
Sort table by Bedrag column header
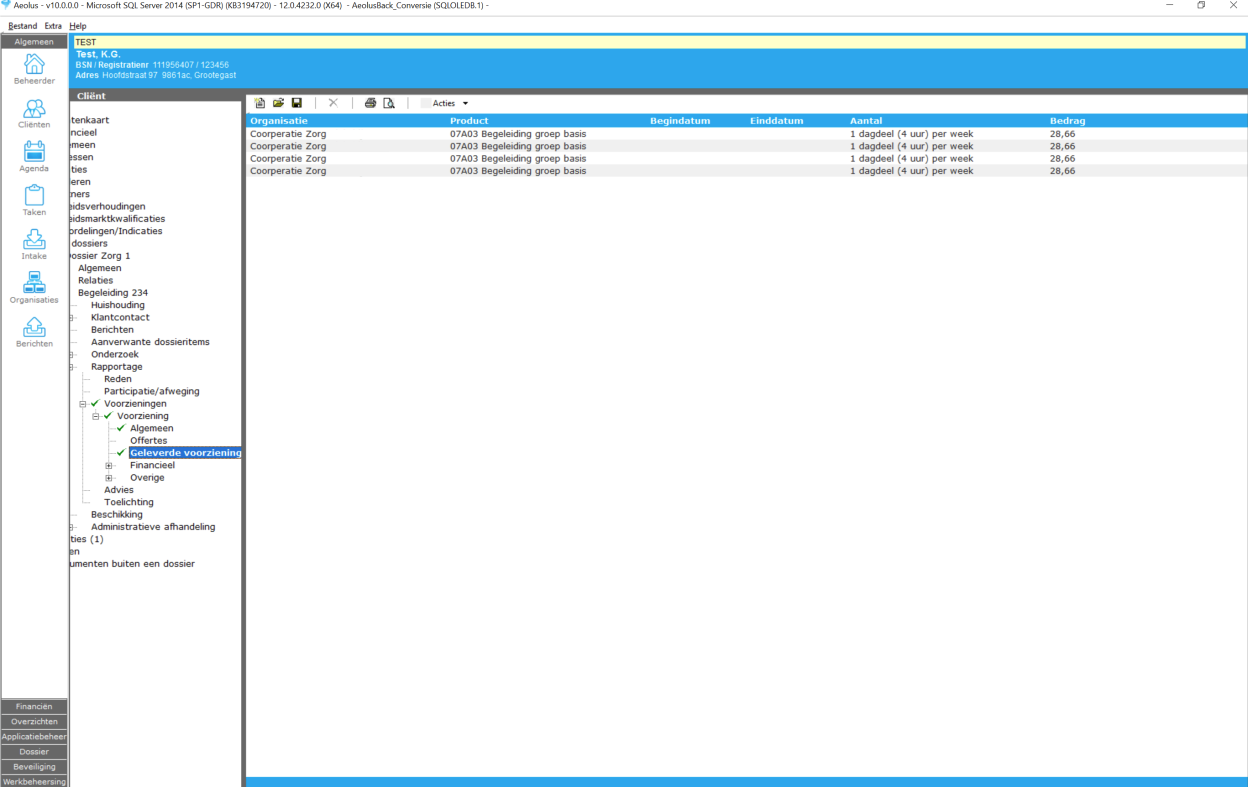pyautogui.click(x=1067, y=121)
